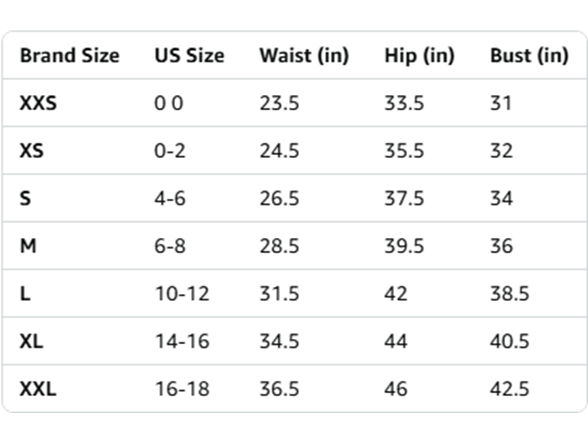Click the waist value 28.5
Viewport: 588px width, 441px height.
(x=279, y=246)
